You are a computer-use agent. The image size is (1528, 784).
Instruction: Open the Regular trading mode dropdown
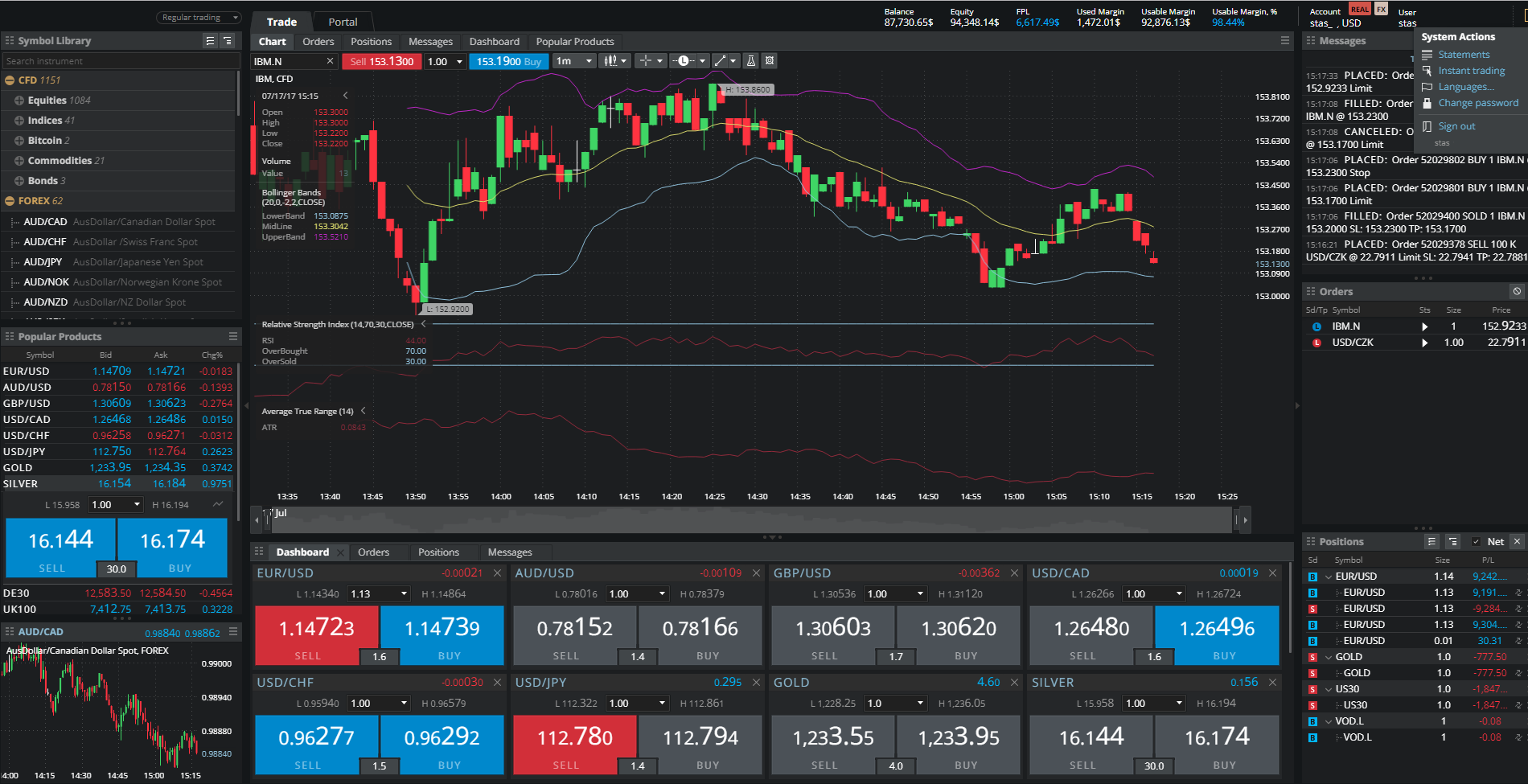199,18
